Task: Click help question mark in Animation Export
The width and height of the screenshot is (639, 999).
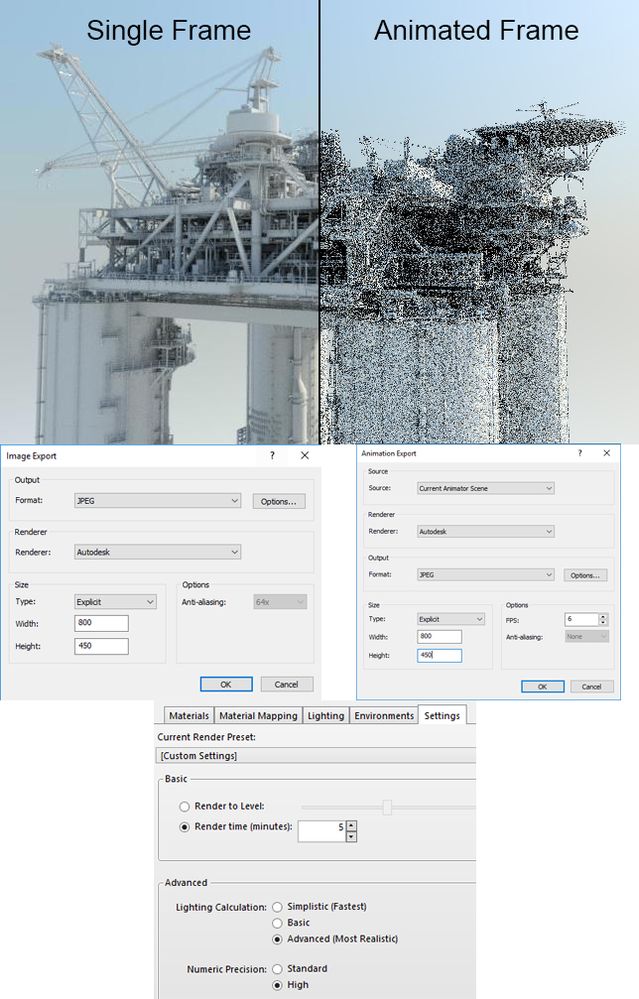Action: (x=580, y=453)
